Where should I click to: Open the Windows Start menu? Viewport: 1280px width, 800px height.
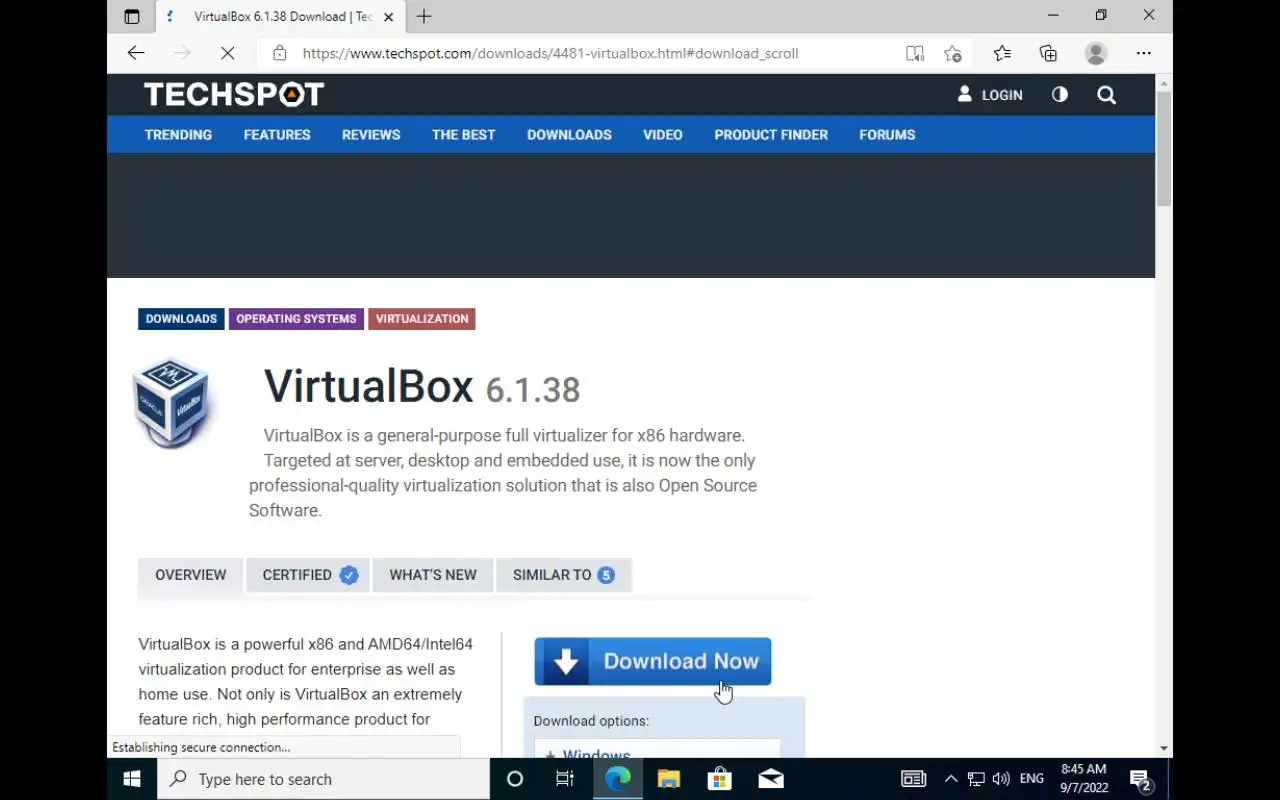(x=132, y=779)
